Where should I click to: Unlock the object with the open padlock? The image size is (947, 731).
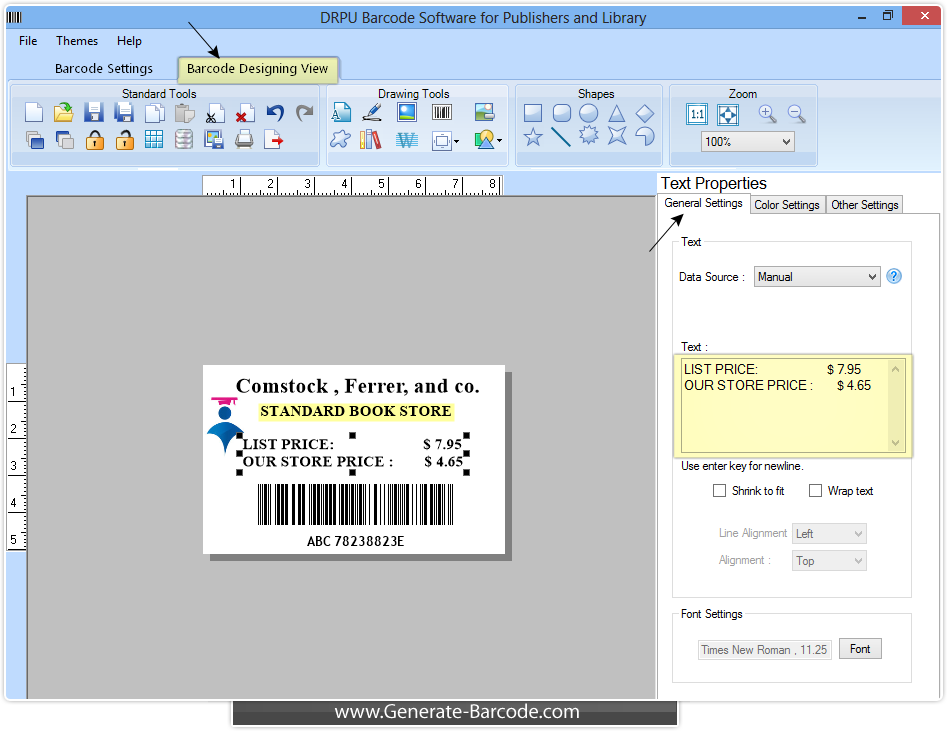[124, 140]
